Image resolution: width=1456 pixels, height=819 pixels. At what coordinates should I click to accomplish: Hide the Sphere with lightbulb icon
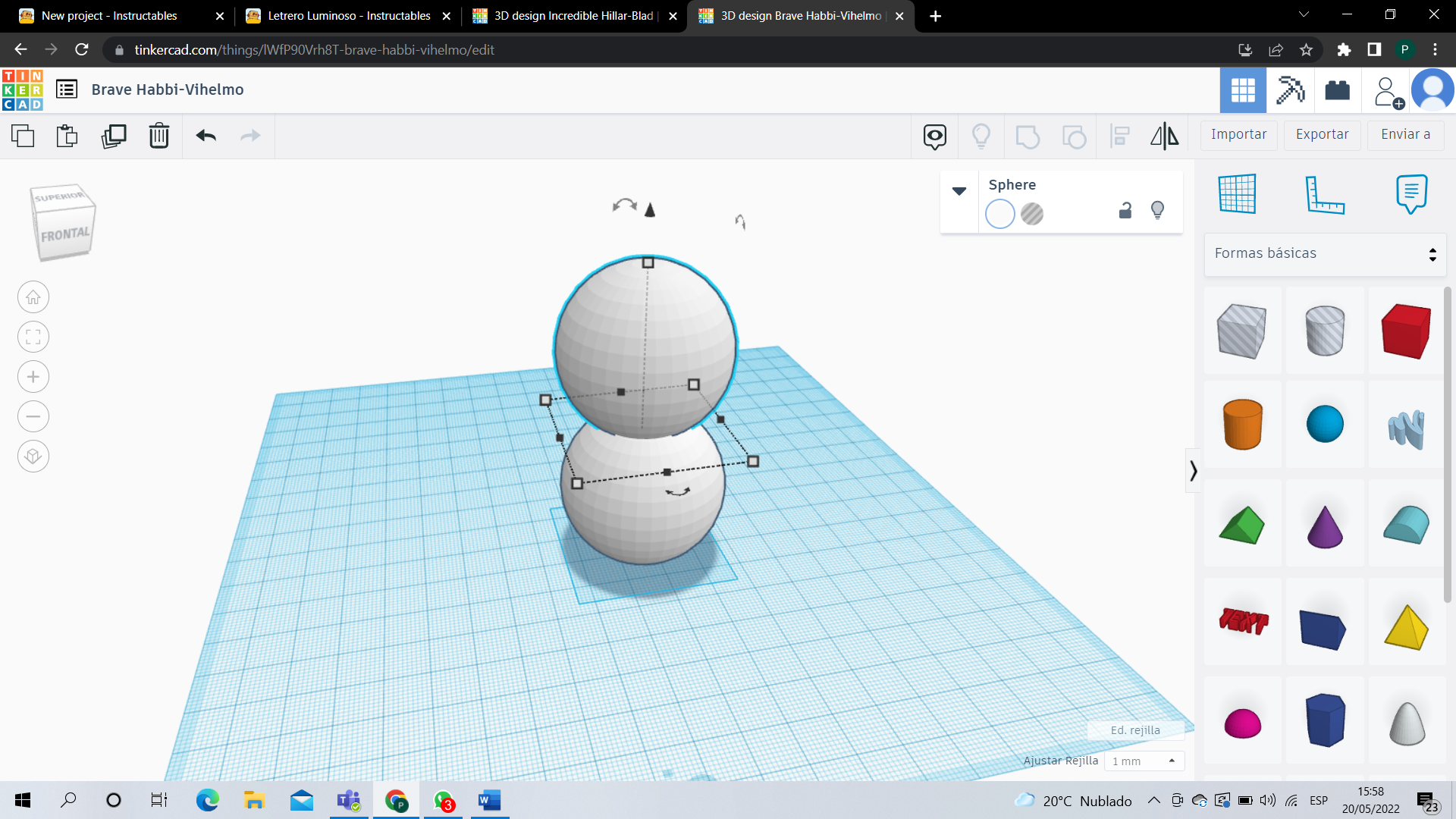(1158, 211)
